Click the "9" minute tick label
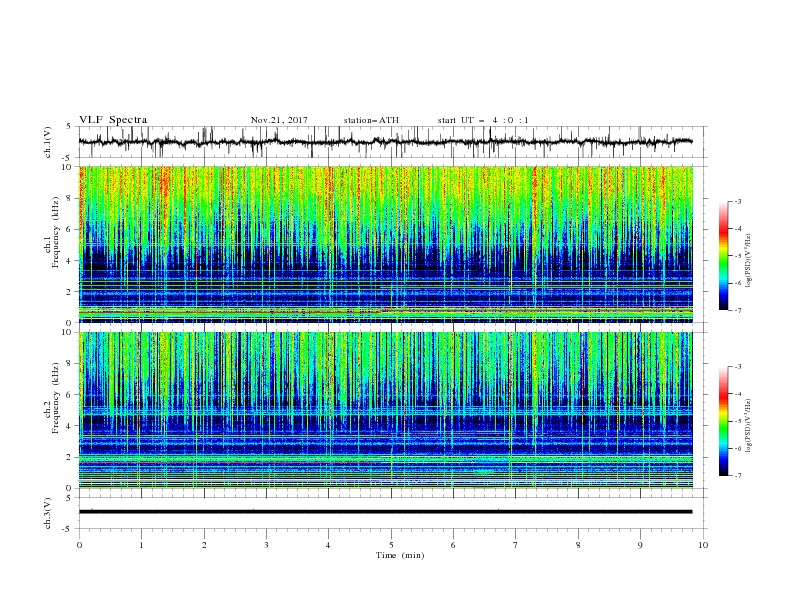Screen dimensions: 792x612 coord(640,545)
